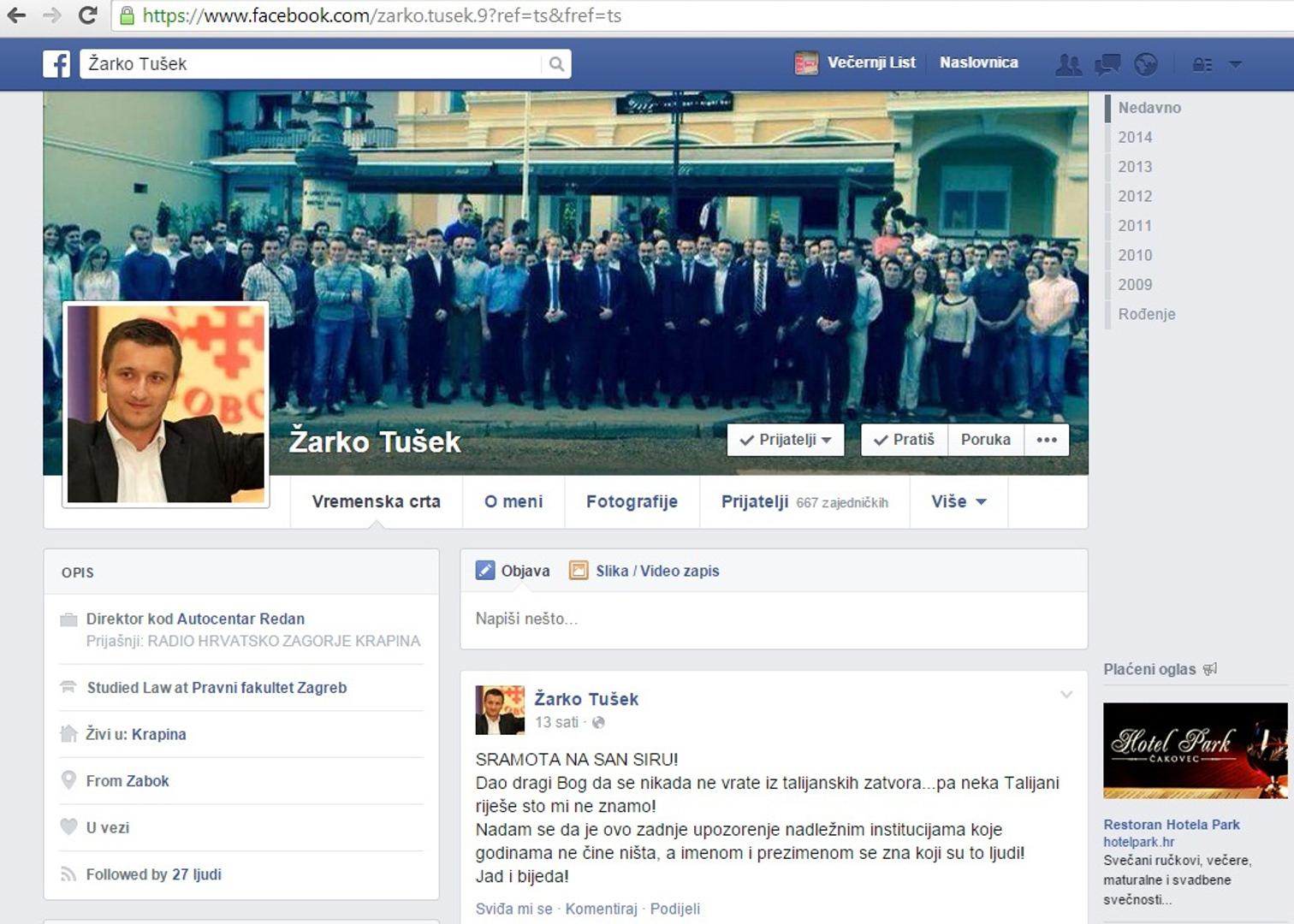Jump to 2012 on the timeline
Image resolution: width=1294 pixels, height=924 pixels.
point(1135,196)
